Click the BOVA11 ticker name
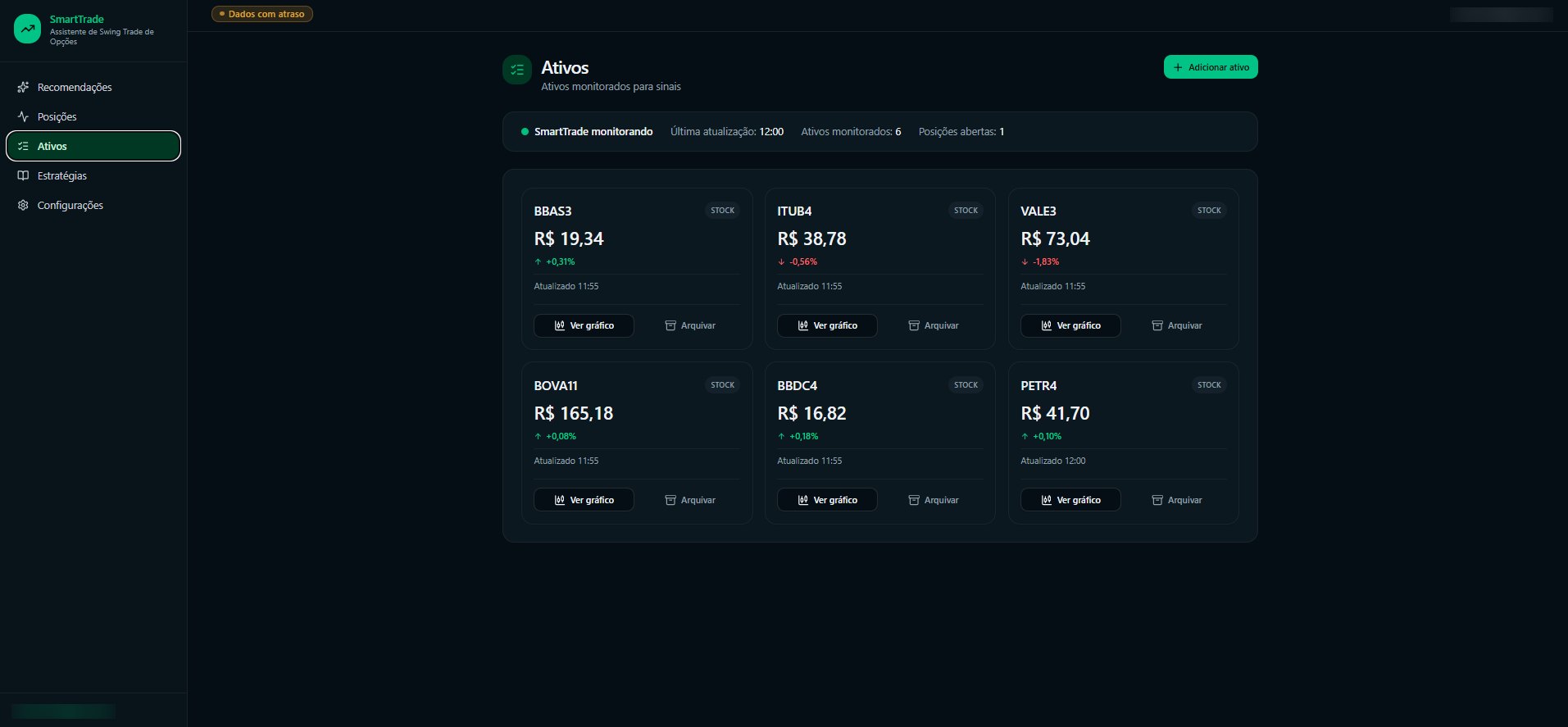 tap(556, 386)
